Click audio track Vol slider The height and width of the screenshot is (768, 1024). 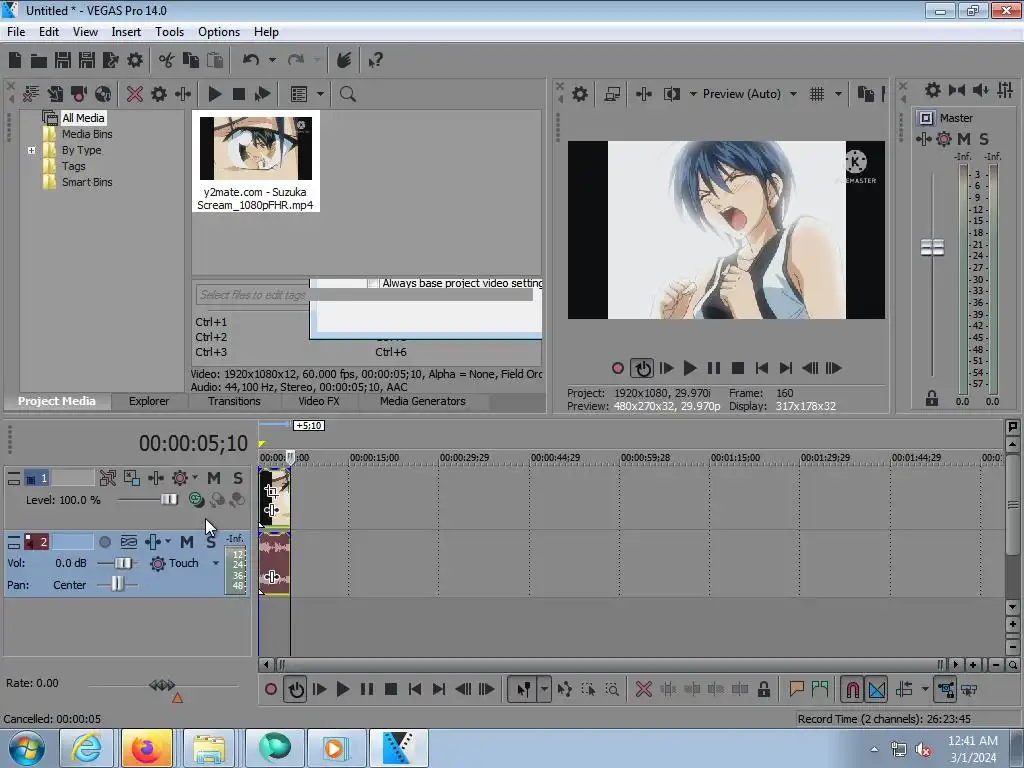point(123,563)
